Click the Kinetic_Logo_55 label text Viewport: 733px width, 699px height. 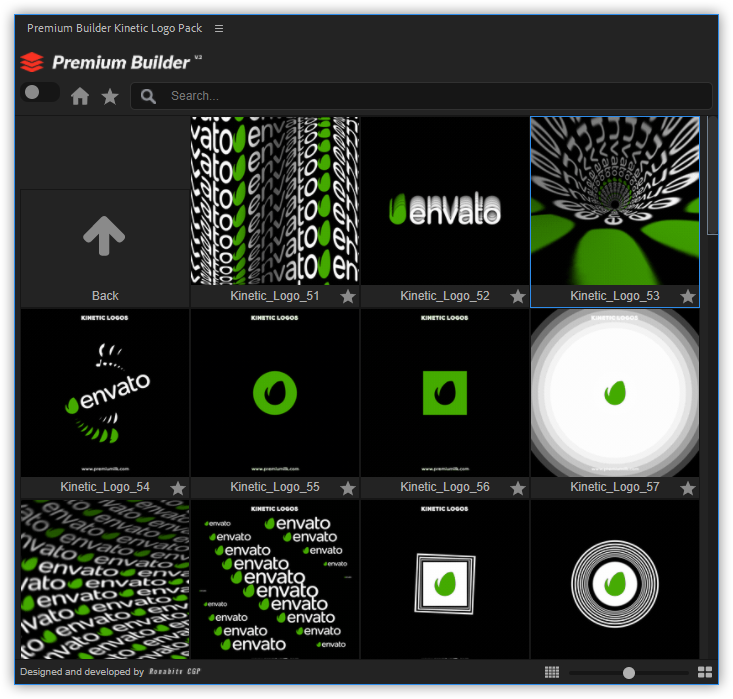[x=275, y=487]
